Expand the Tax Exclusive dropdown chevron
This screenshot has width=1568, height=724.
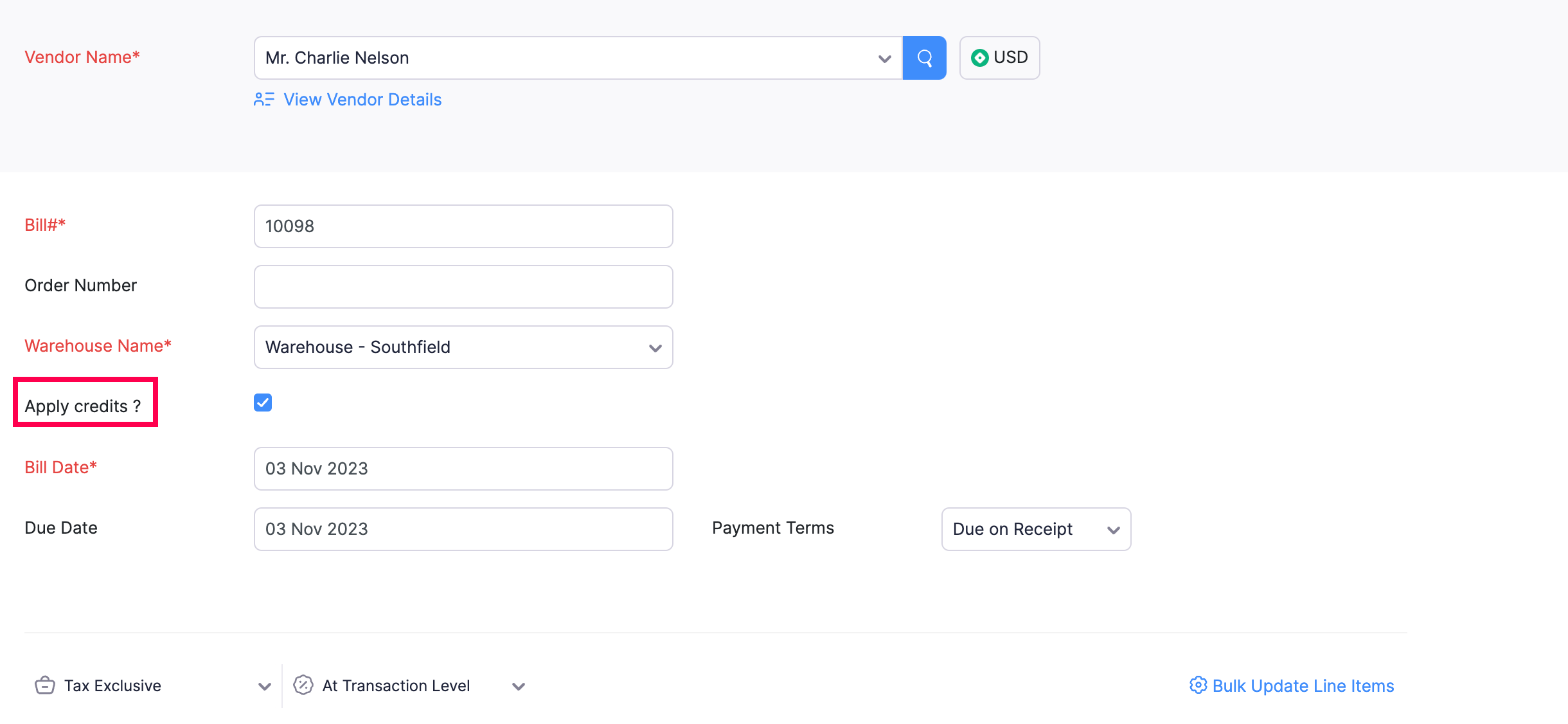pos(264,686)
